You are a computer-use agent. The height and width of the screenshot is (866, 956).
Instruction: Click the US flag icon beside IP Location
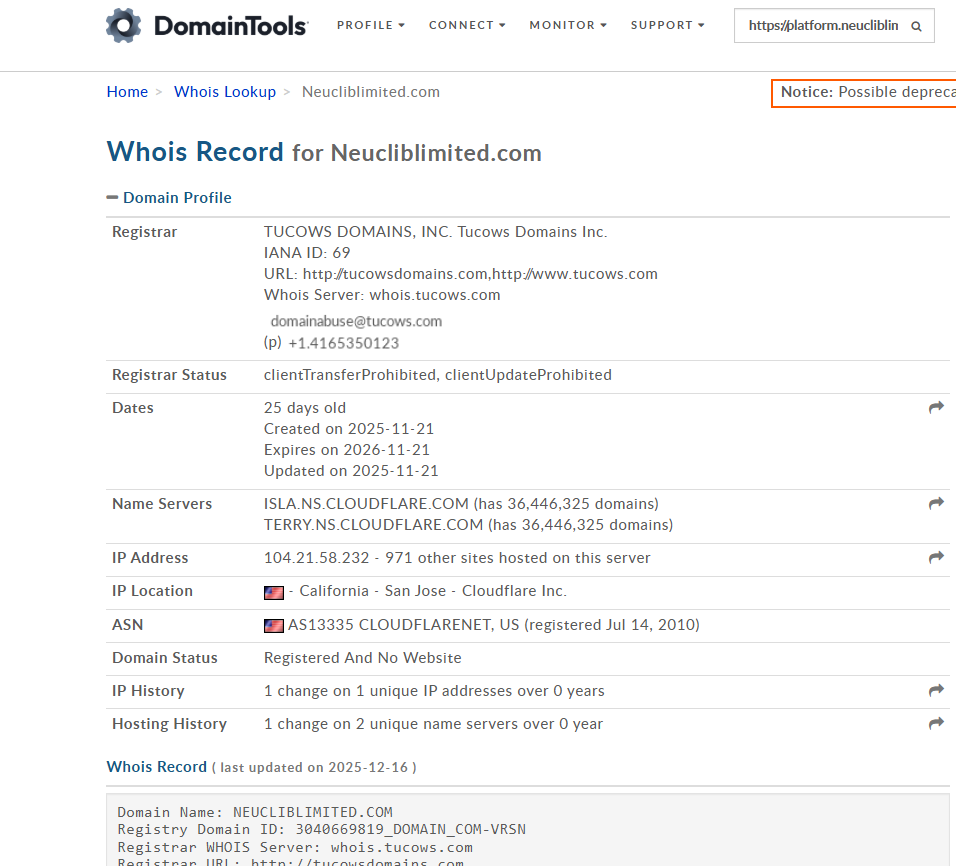273,592
